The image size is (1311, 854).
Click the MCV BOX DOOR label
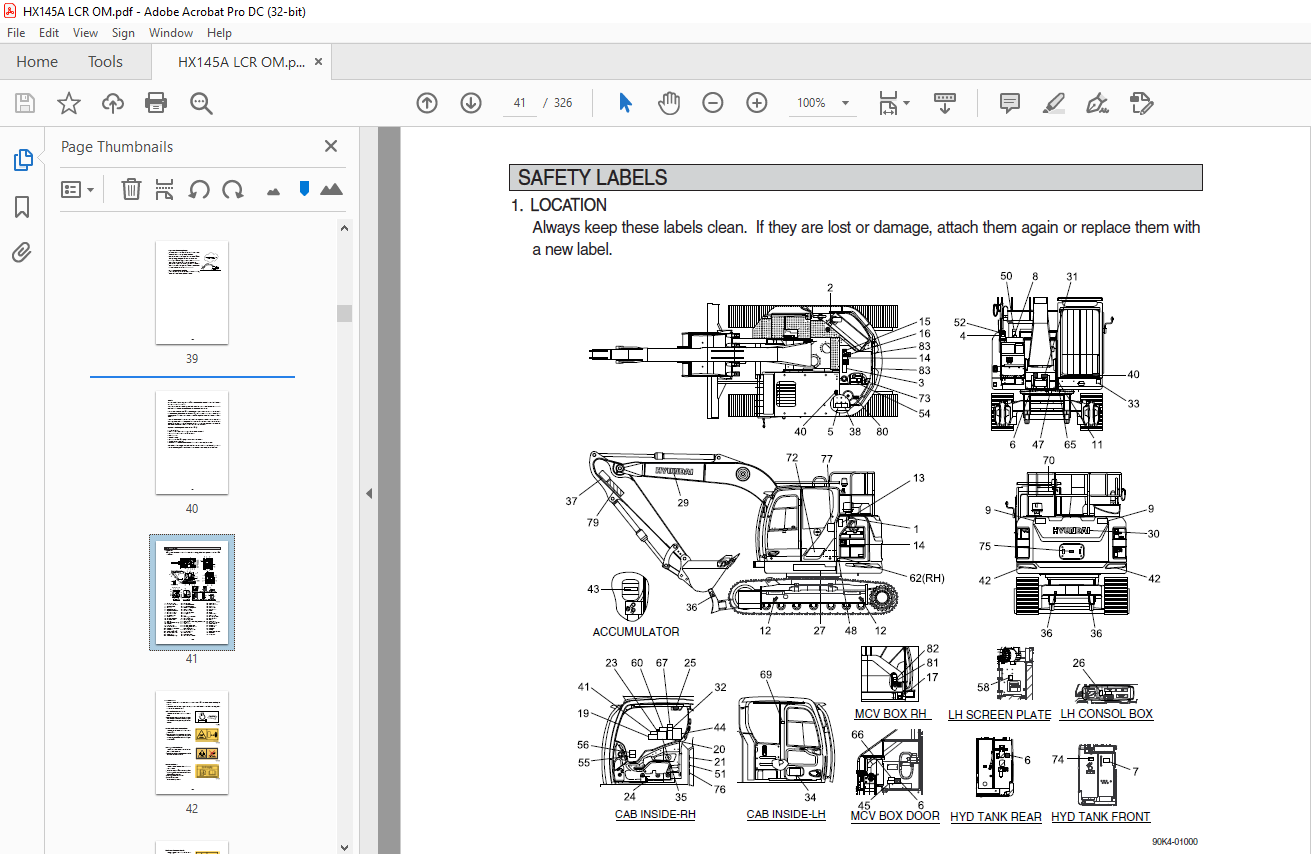[x=895, y=816]
